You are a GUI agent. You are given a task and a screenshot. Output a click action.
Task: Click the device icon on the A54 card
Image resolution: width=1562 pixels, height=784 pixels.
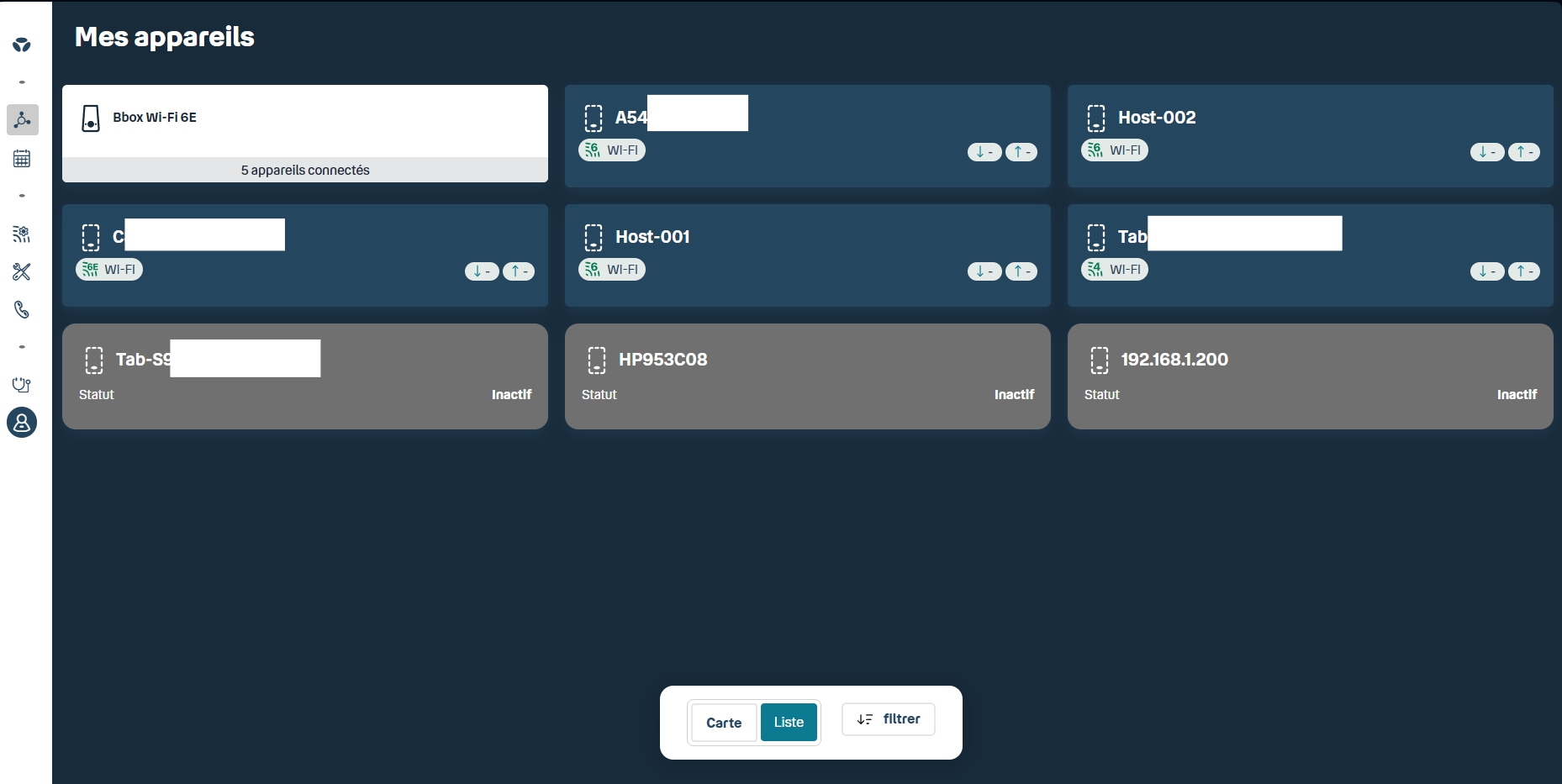coord(594,118)
